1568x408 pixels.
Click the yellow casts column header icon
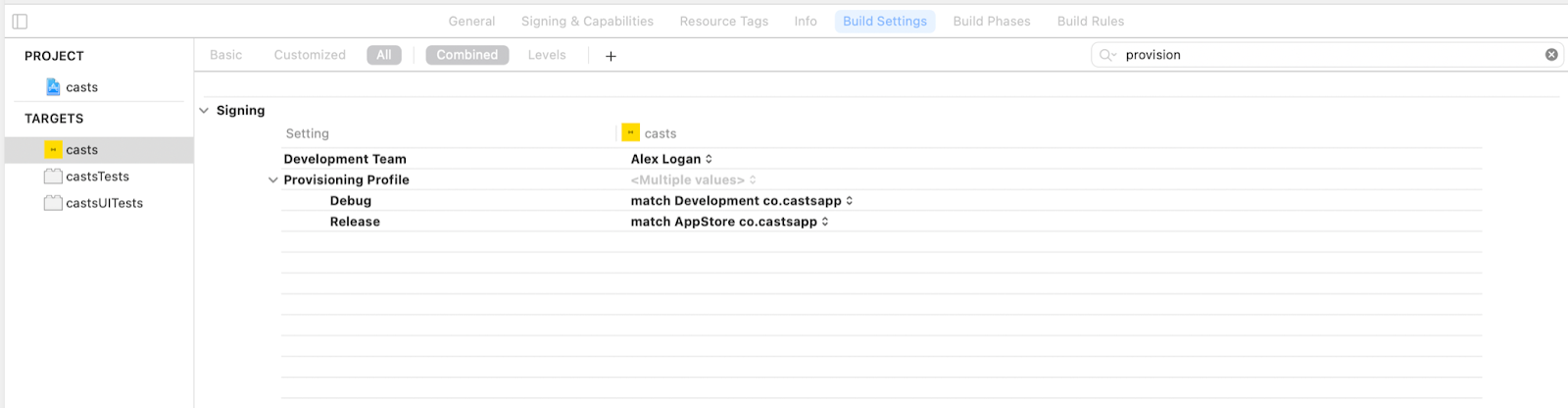631,133
